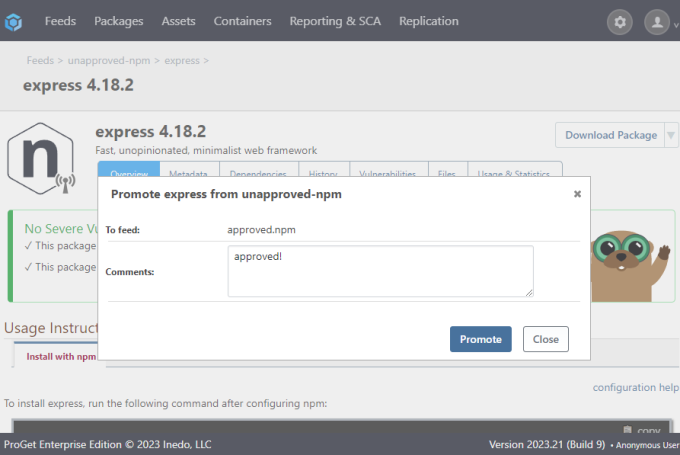The width and height of the screenshot is (680, 455).
Task: Go to Assets in navigation
Action: click(x=178, y=21)
